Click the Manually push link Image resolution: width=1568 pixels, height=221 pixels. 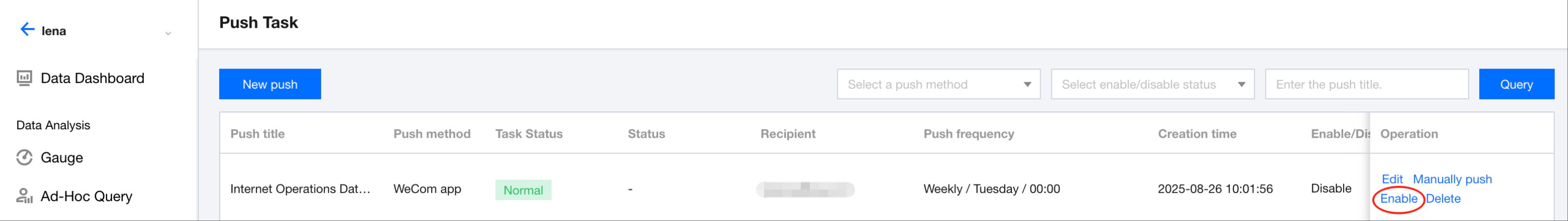[x=1452, y=179]
